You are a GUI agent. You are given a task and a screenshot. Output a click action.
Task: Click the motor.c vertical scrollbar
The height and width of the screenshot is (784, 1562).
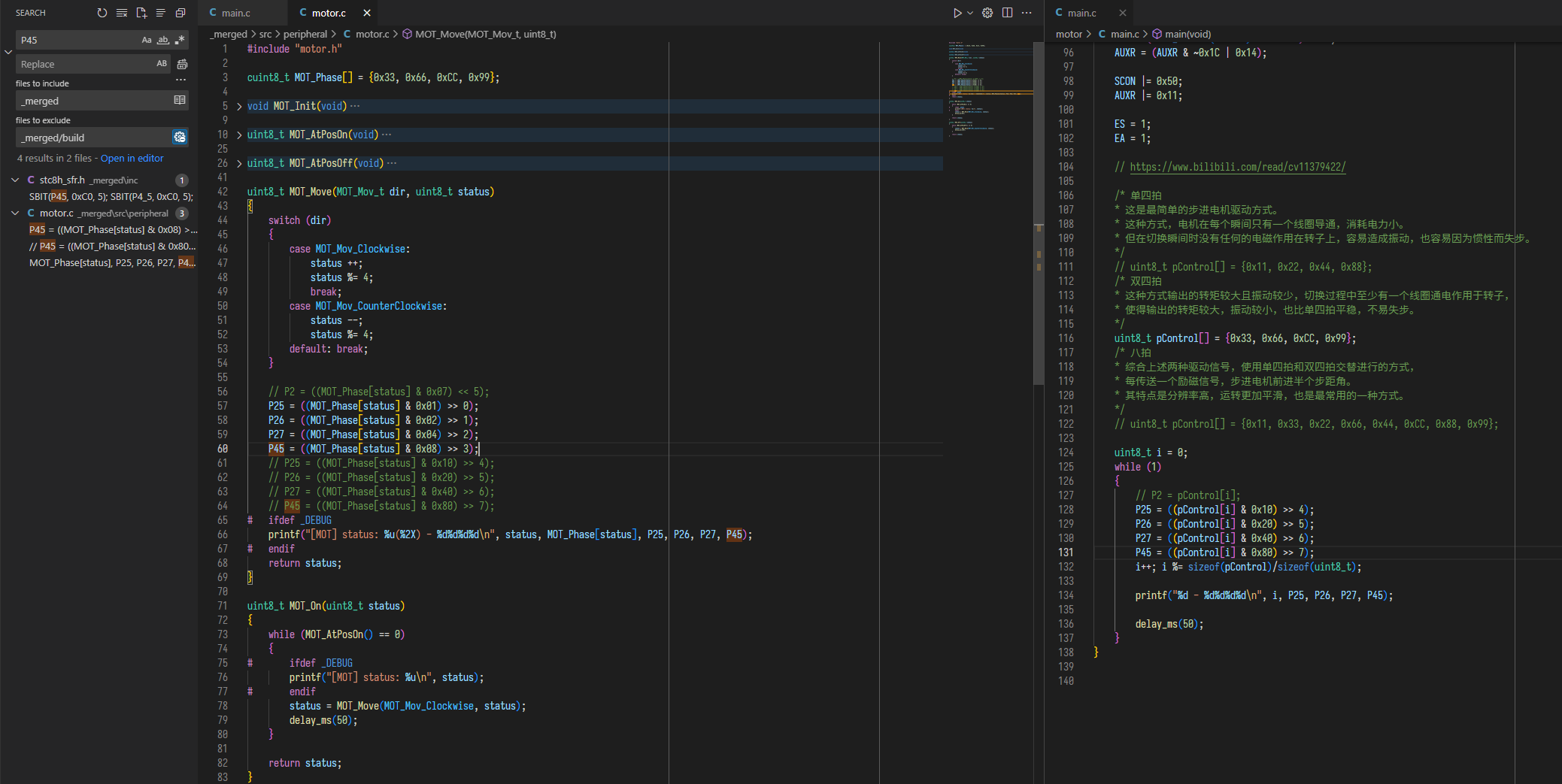coord(1039,213)
